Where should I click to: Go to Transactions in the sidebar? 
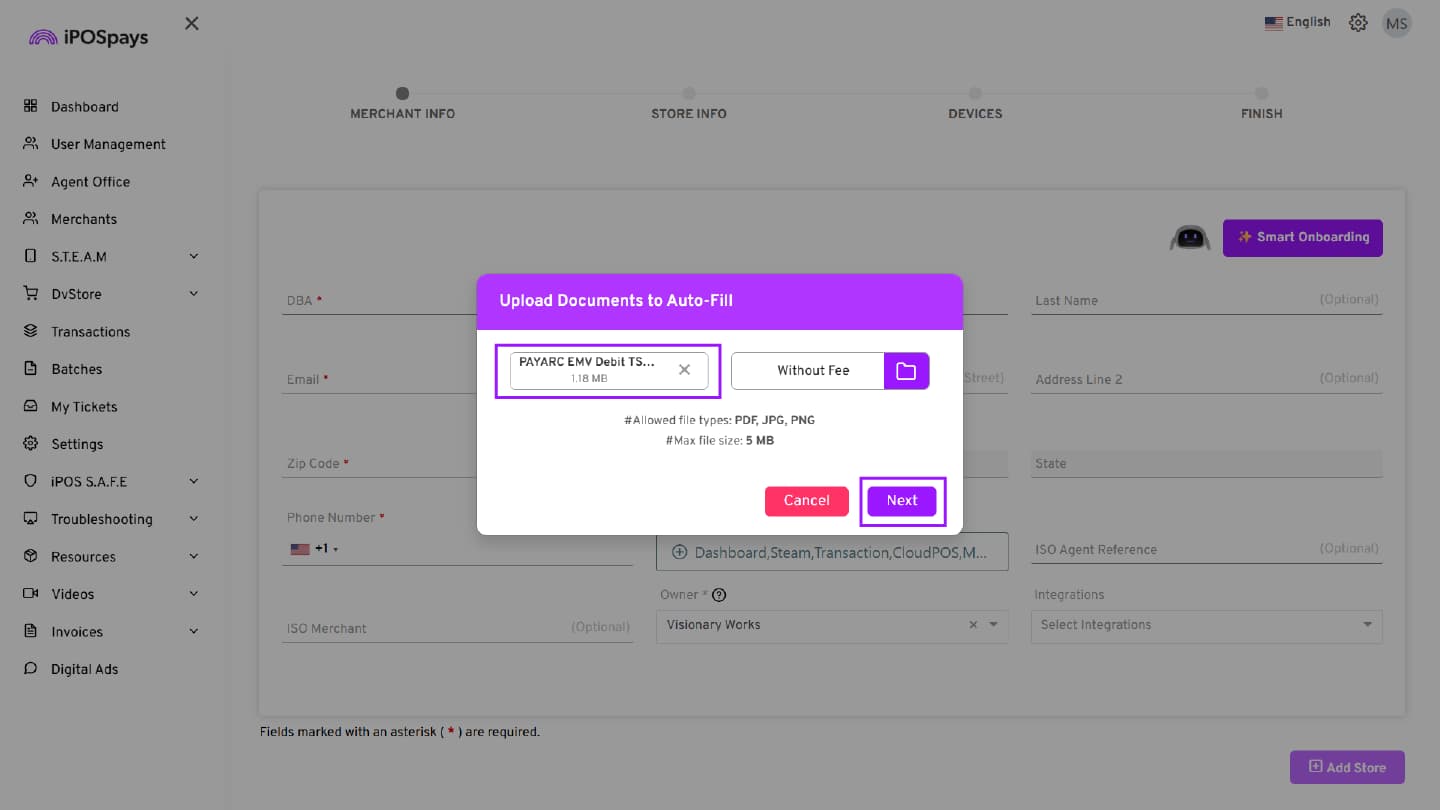tap(90, 332)
